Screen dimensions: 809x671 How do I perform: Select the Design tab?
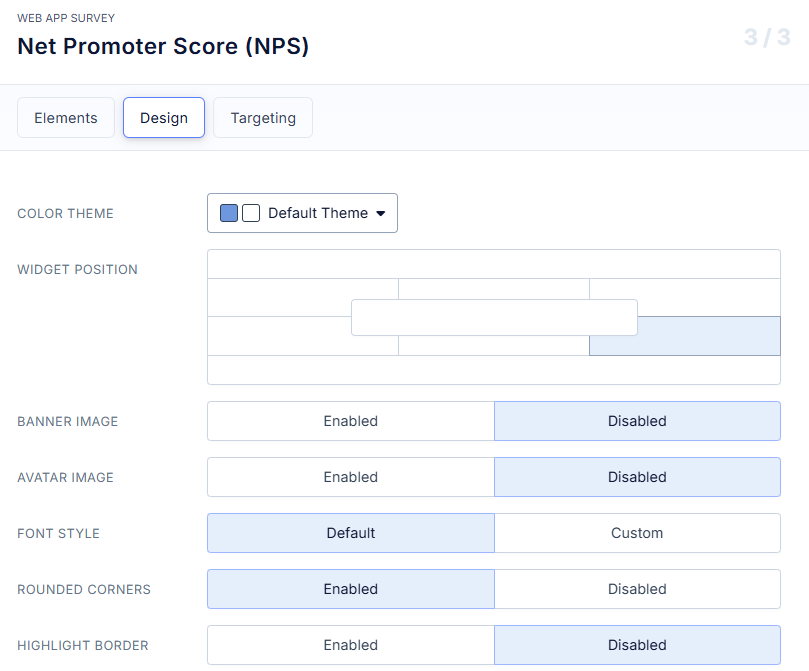tap(164, 118)
